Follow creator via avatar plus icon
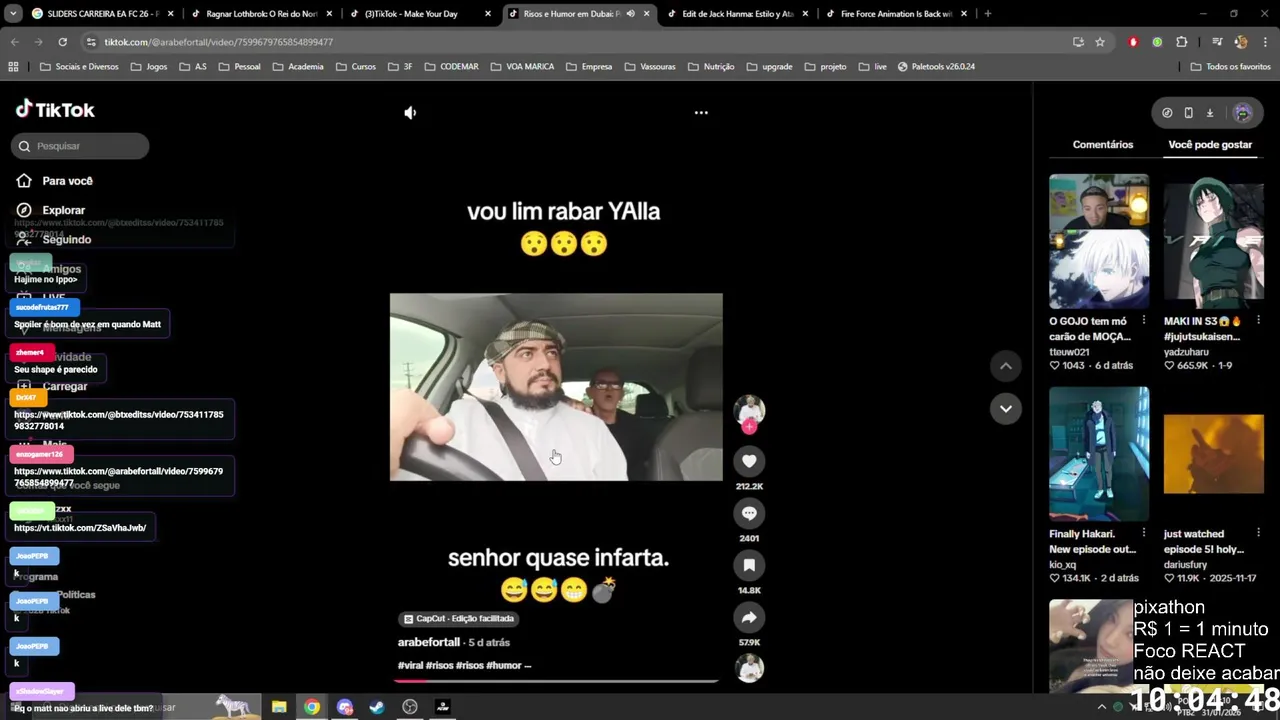Screen dimensions: 1280x720 (749, 427)
